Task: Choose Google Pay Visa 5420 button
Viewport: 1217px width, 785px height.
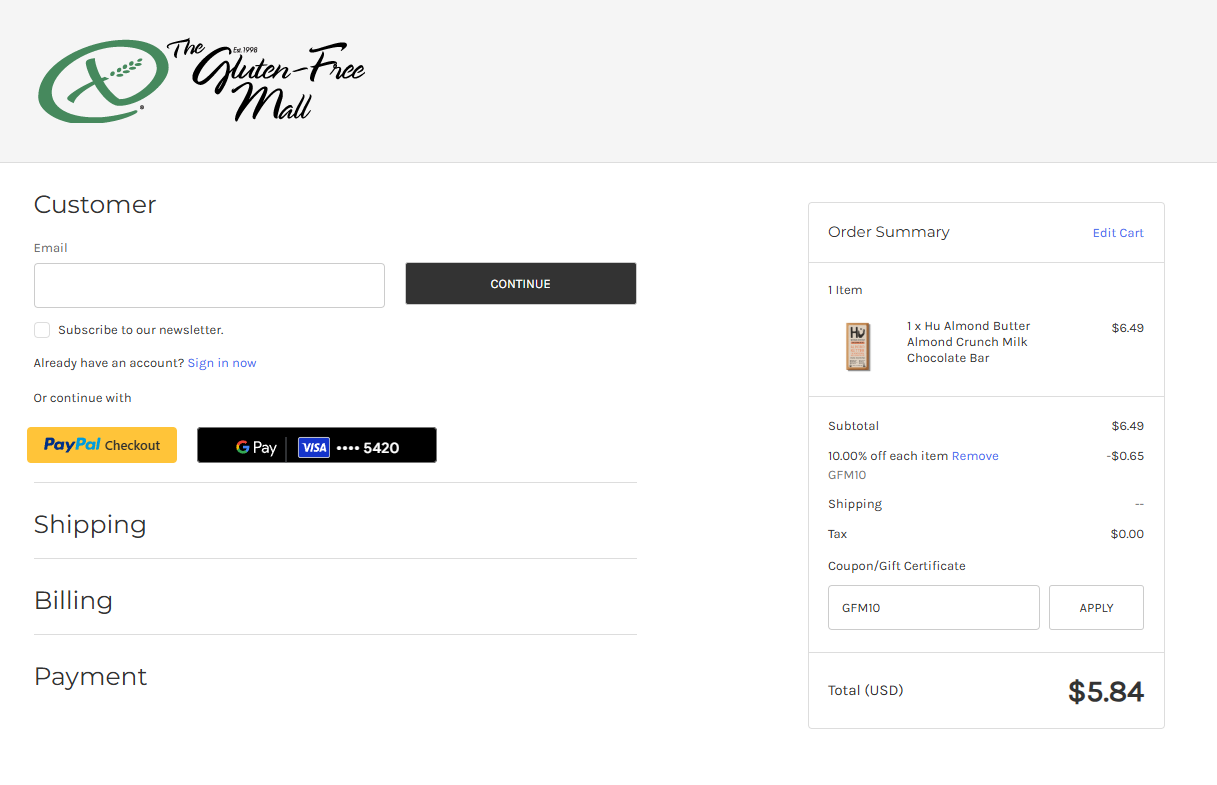Action: tap(317, 445)
